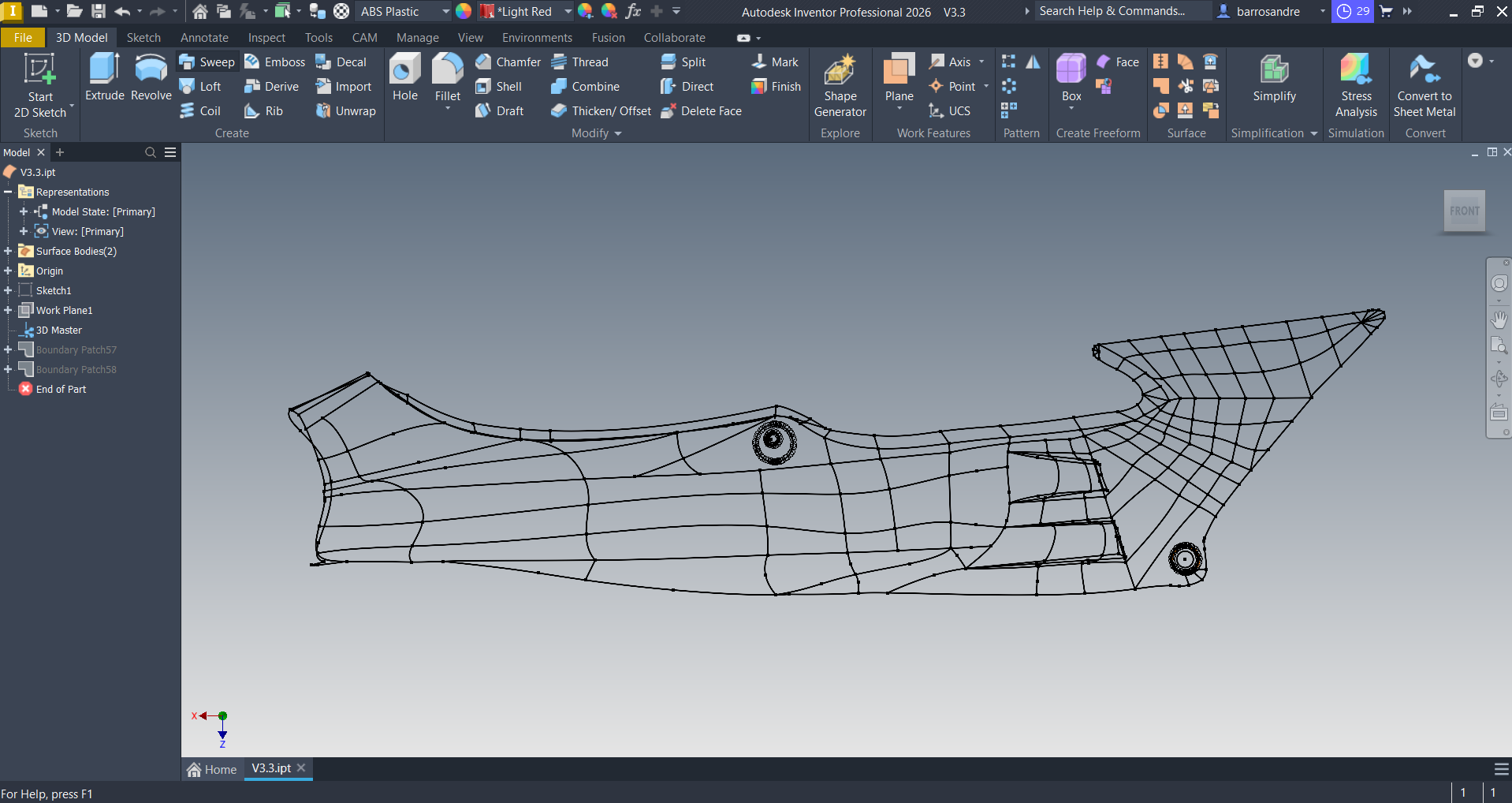Open the Light Red appearance dropdown

tap(568, 12)
